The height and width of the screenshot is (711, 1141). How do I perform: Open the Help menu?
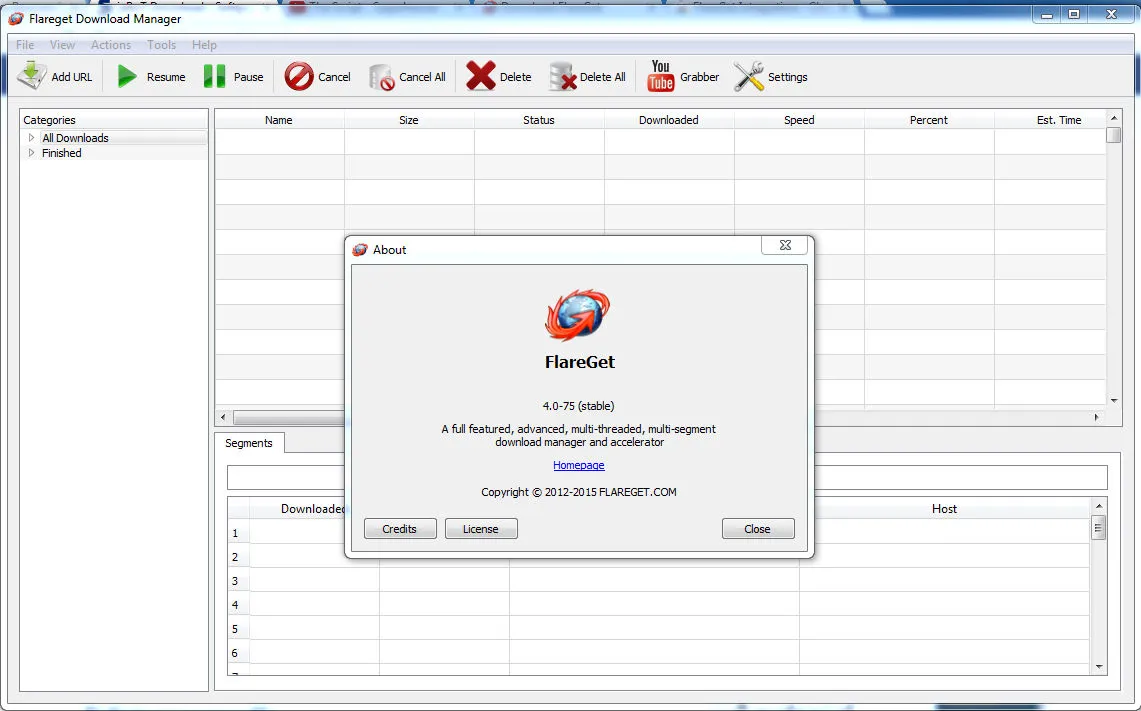(204, 45)
